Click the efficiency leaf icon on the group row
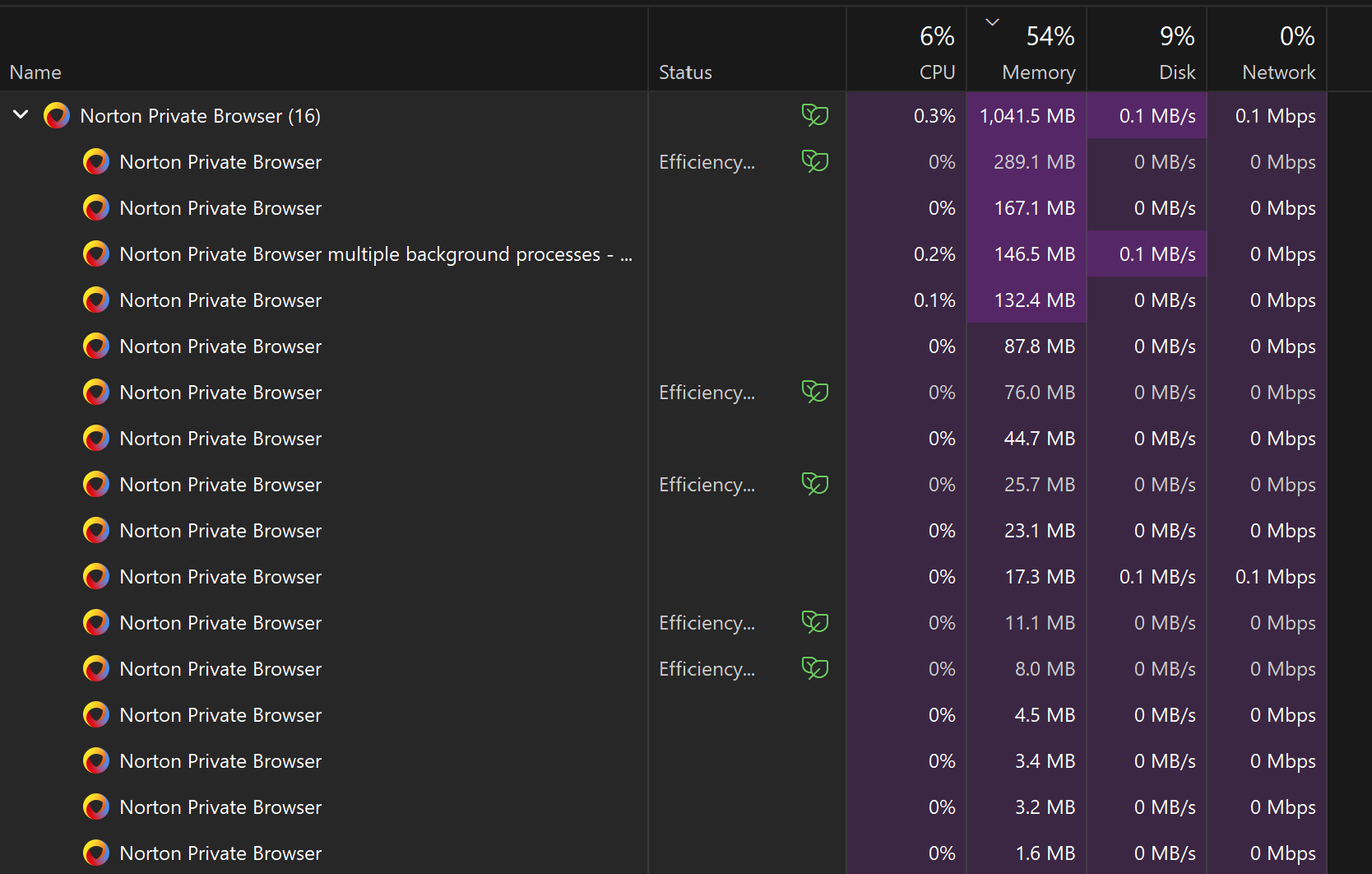The height and width of the screenshot is (874, 1372). 815,115
